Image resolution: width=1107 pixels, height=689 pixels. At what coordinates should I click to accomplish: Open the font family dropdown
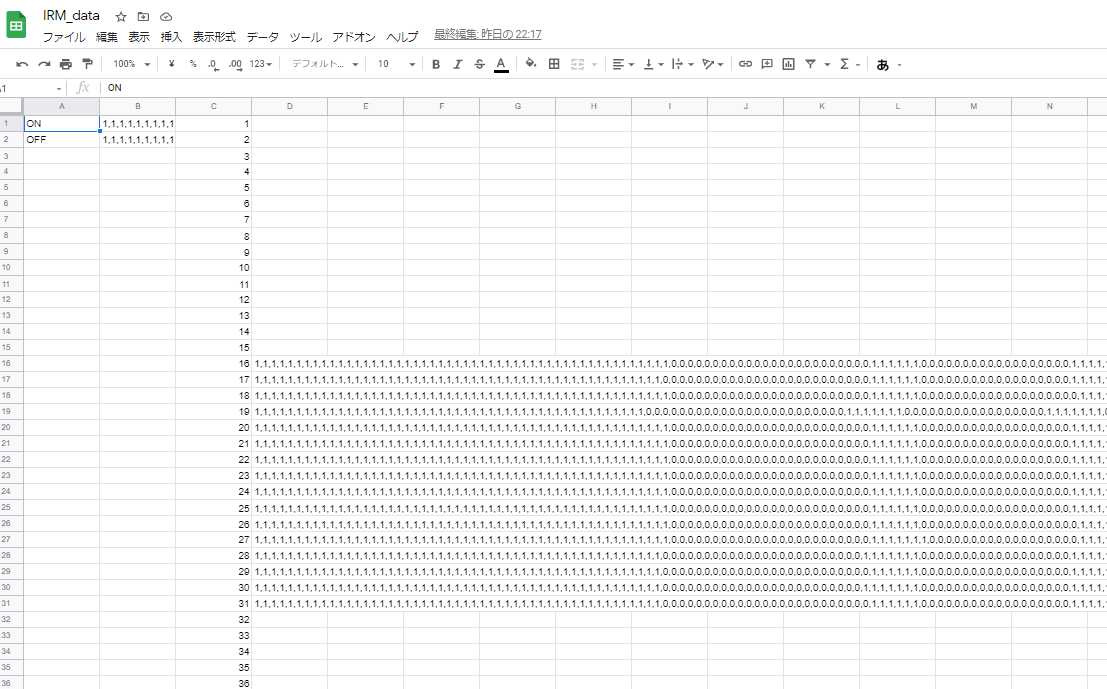point(324,64)
